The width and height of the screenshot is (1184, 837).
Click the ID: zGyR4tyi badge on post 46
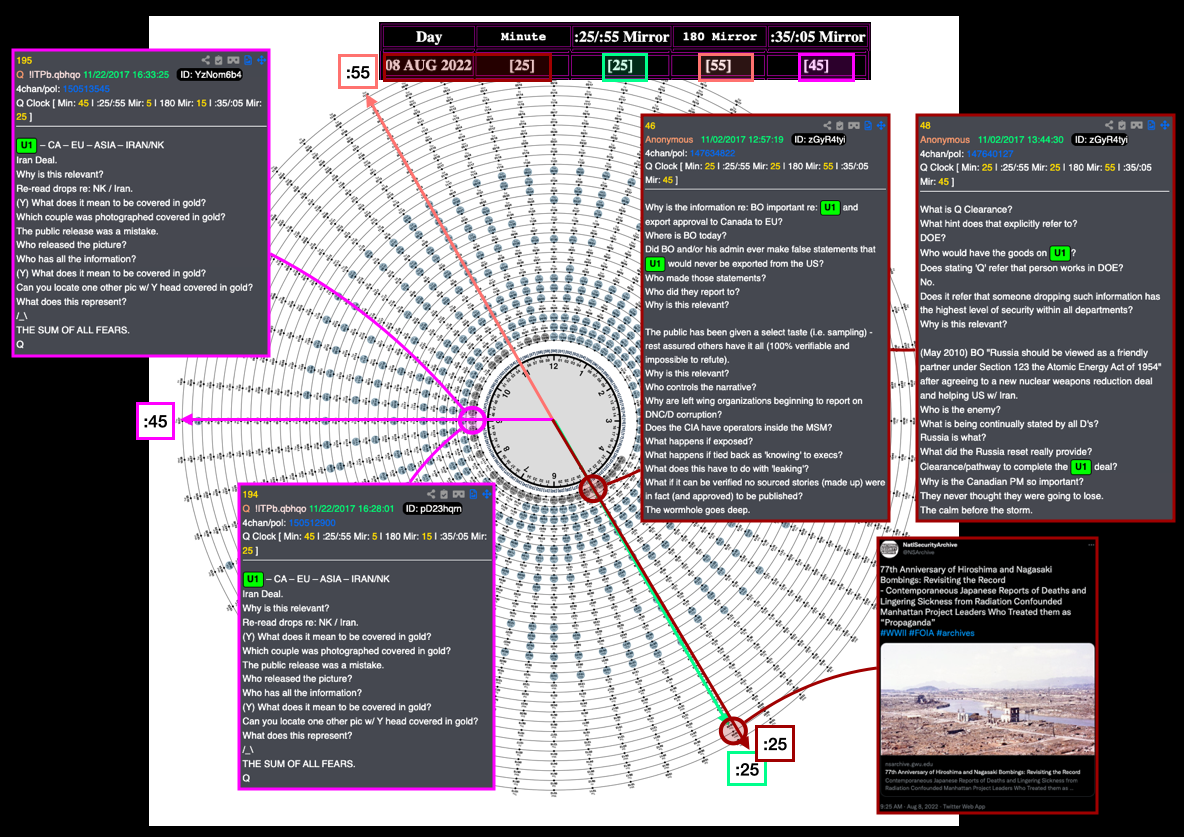[819, 140]
